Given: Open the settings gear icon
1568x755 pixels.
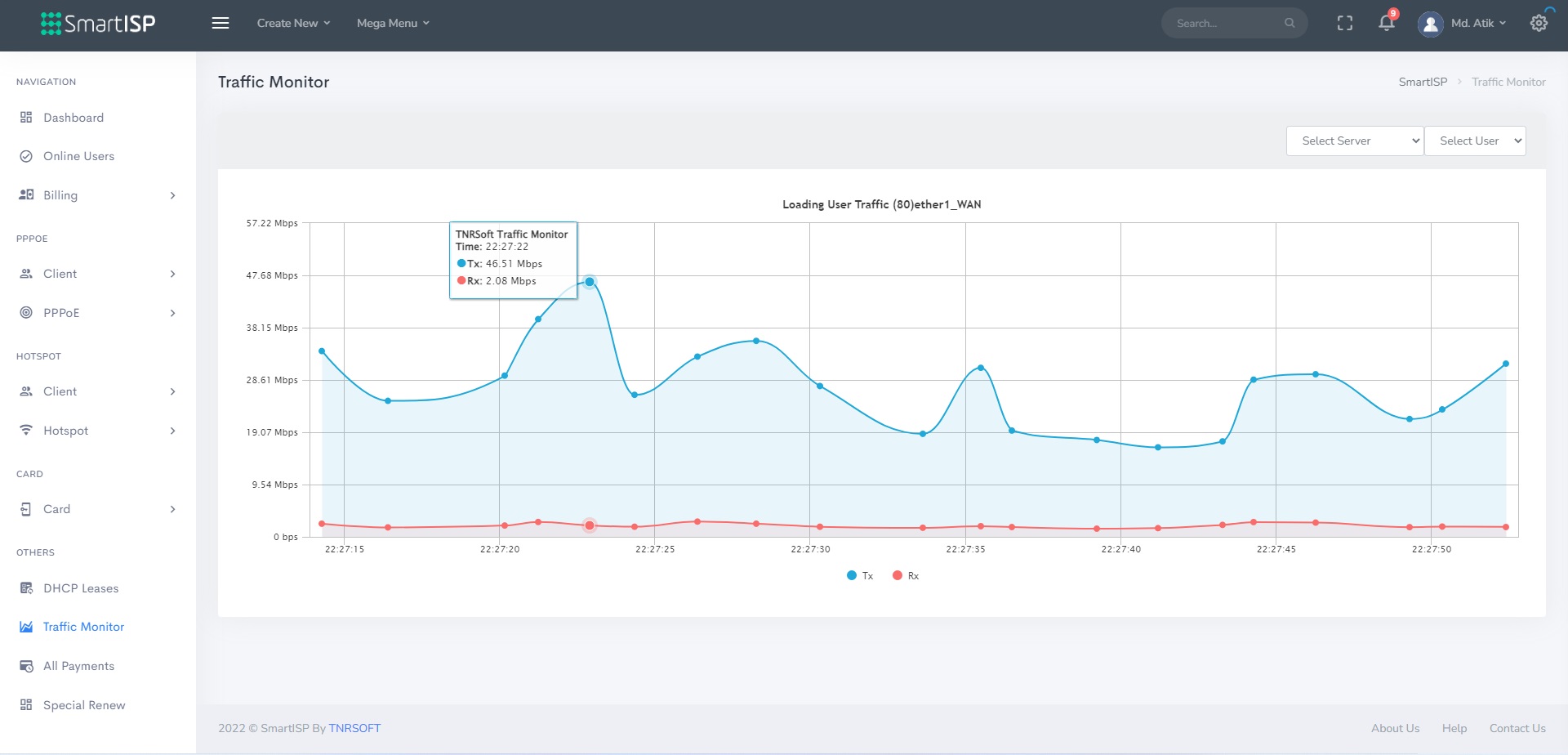Looking at the screenshot, I should click(1539, 23).
